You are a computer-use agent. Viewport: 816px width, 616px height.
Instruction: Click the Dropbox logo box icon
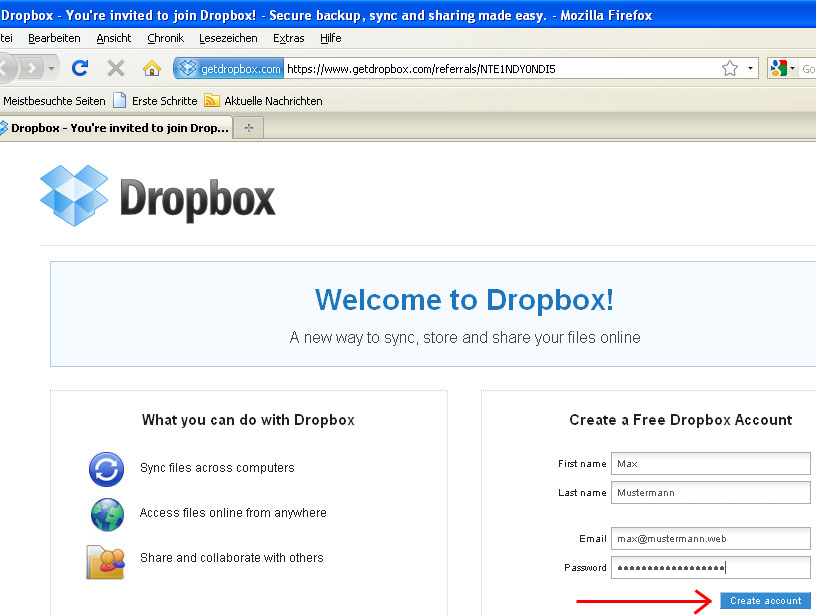(x=74, y=196)
